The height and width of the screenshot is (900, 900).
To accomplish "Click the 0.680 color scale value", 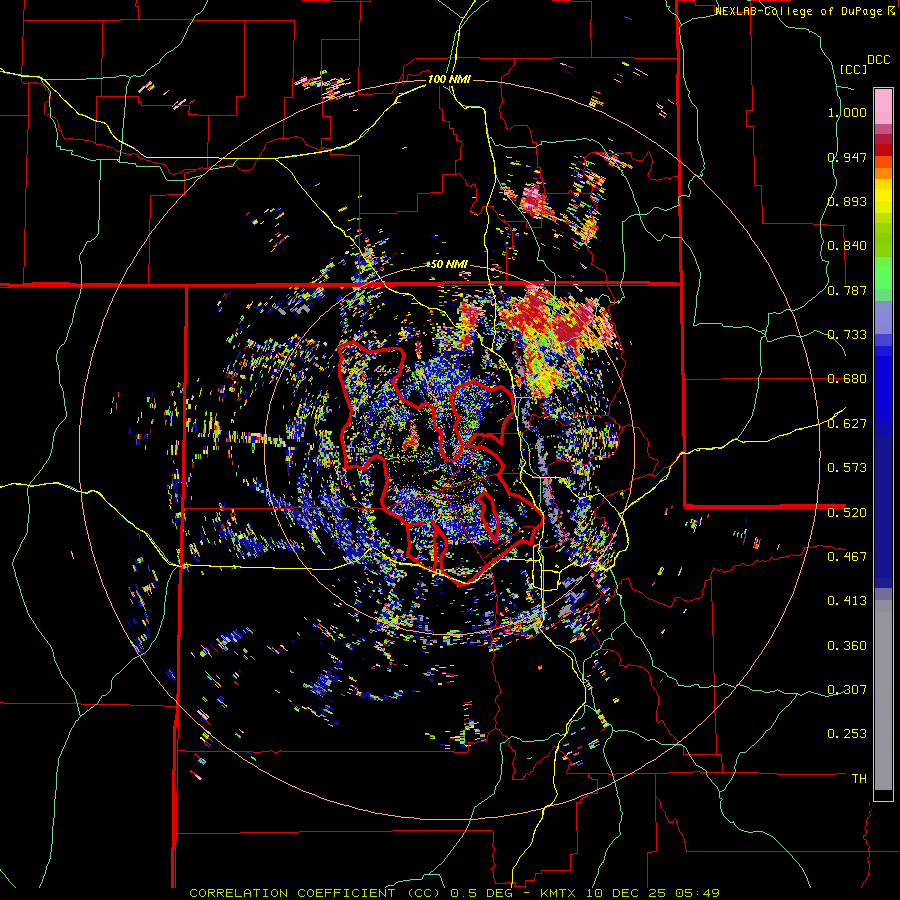I will click(847, 379).
